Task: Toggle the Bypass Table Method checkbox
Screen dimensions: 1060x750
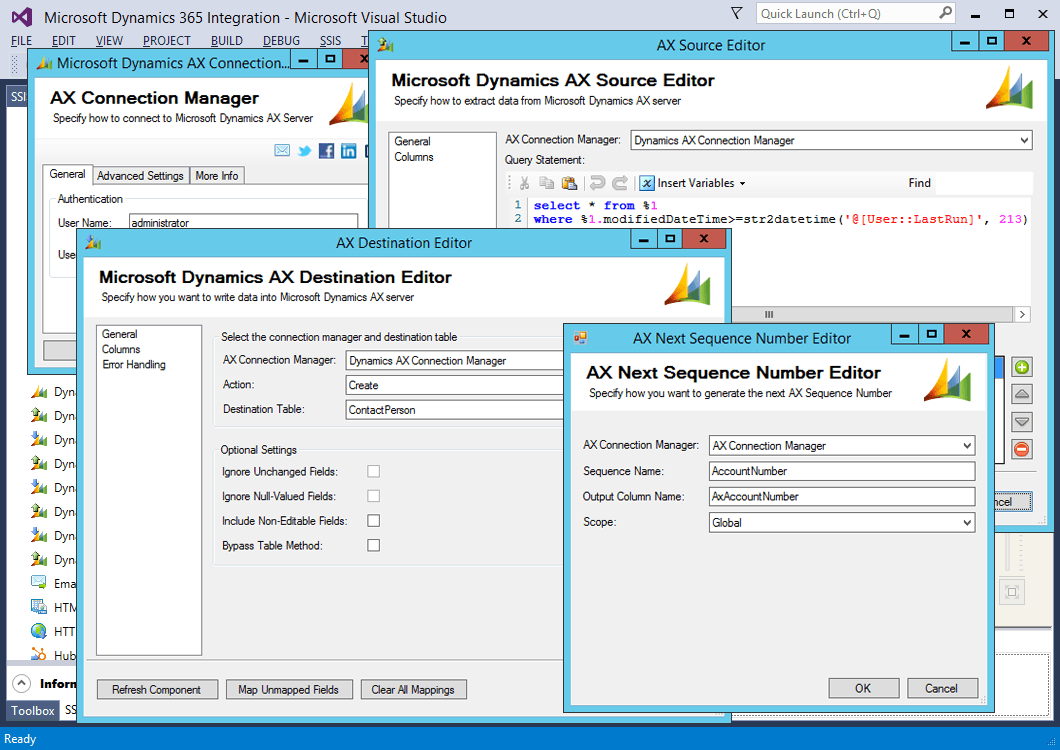Action: (x=373, y=545)
